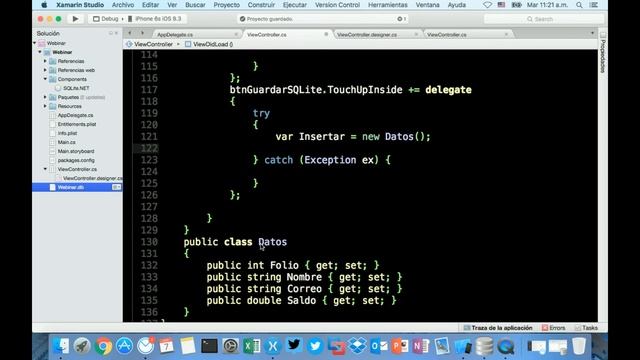Collapse the Webinar project node
Viewport: 640px width, 360px height.
(40, 52)
